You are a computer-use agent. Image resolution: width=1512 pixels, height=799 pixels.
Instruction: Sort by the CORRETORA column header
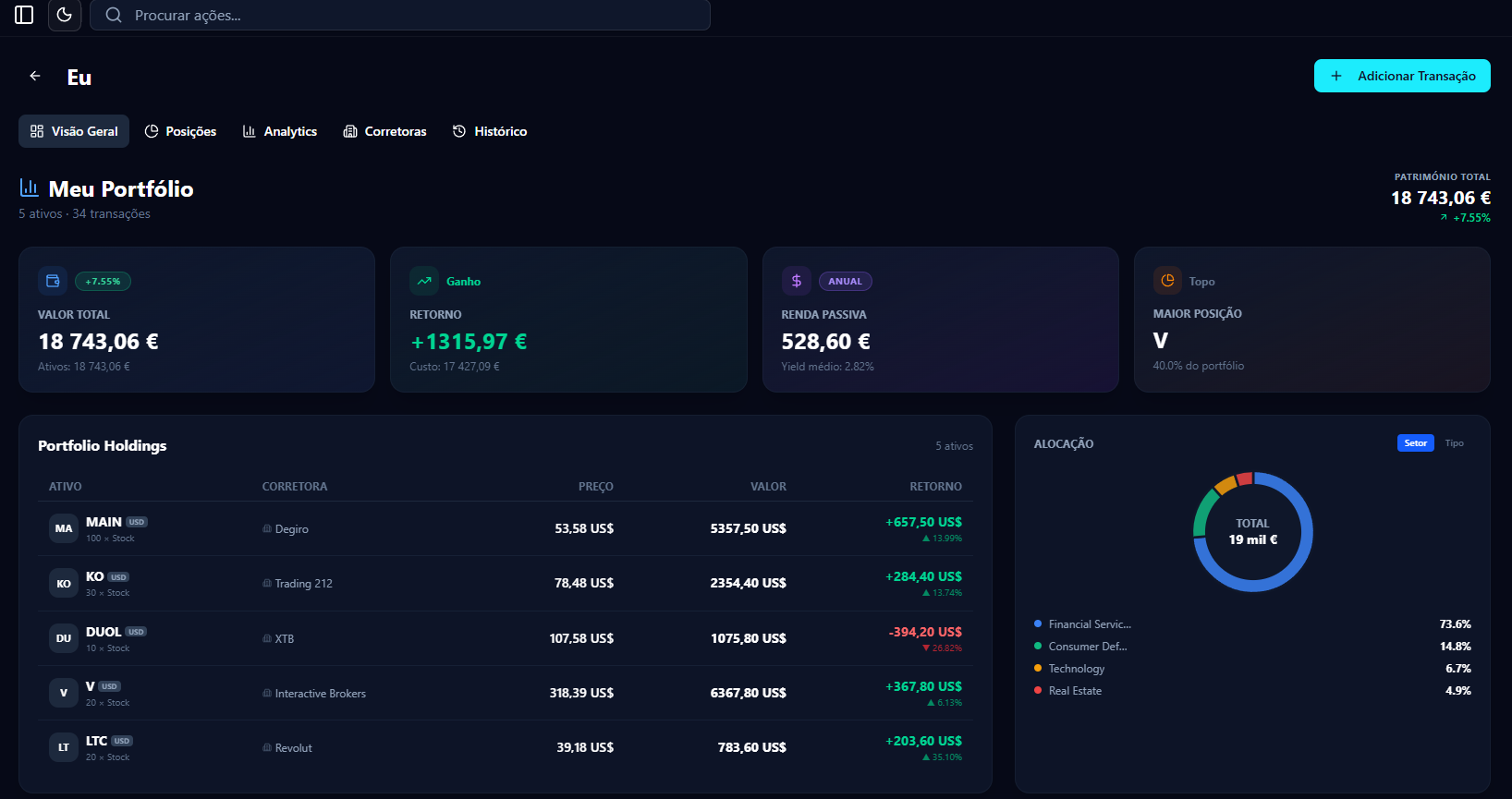coord(295,487)
